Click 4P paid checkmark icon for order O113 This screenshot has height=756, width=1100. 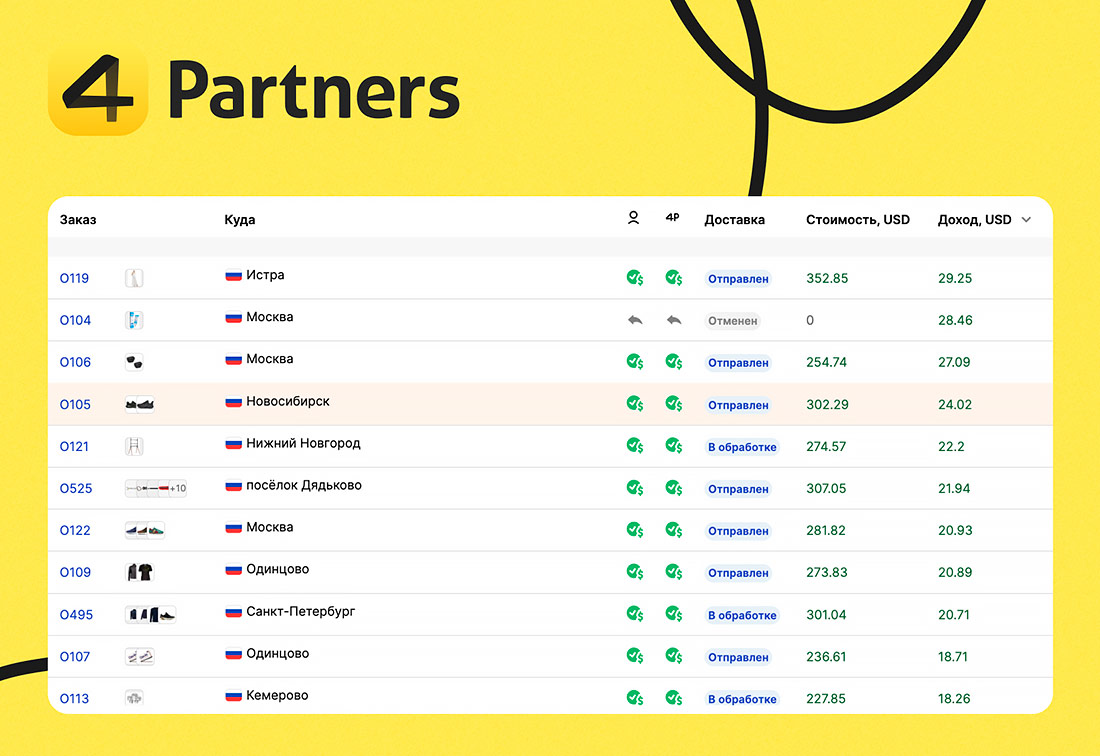[674, 698]
